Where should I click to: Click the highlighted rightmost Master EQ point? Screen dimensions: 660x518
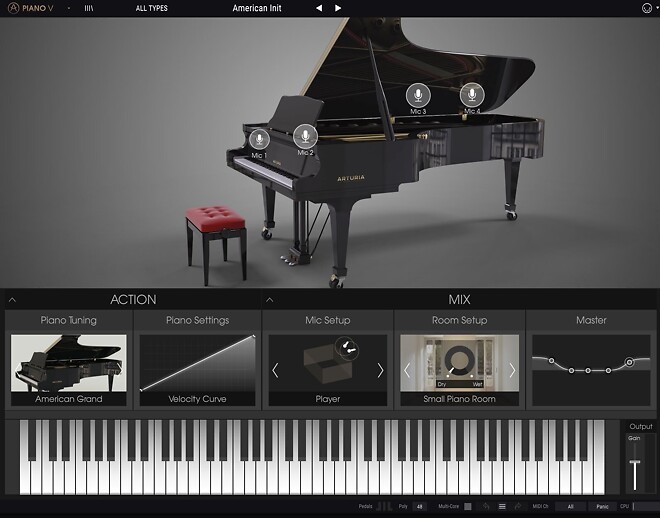(x=629, y=362)
